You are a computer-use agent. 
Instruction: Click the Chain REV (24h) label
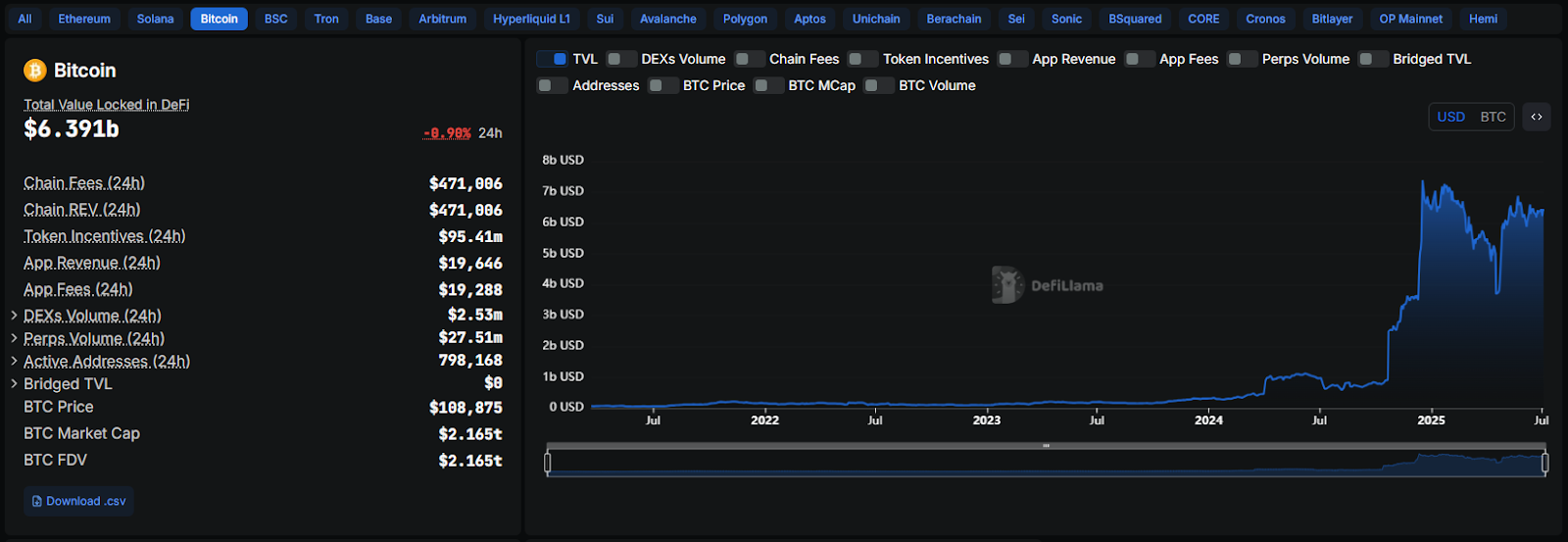82,210
